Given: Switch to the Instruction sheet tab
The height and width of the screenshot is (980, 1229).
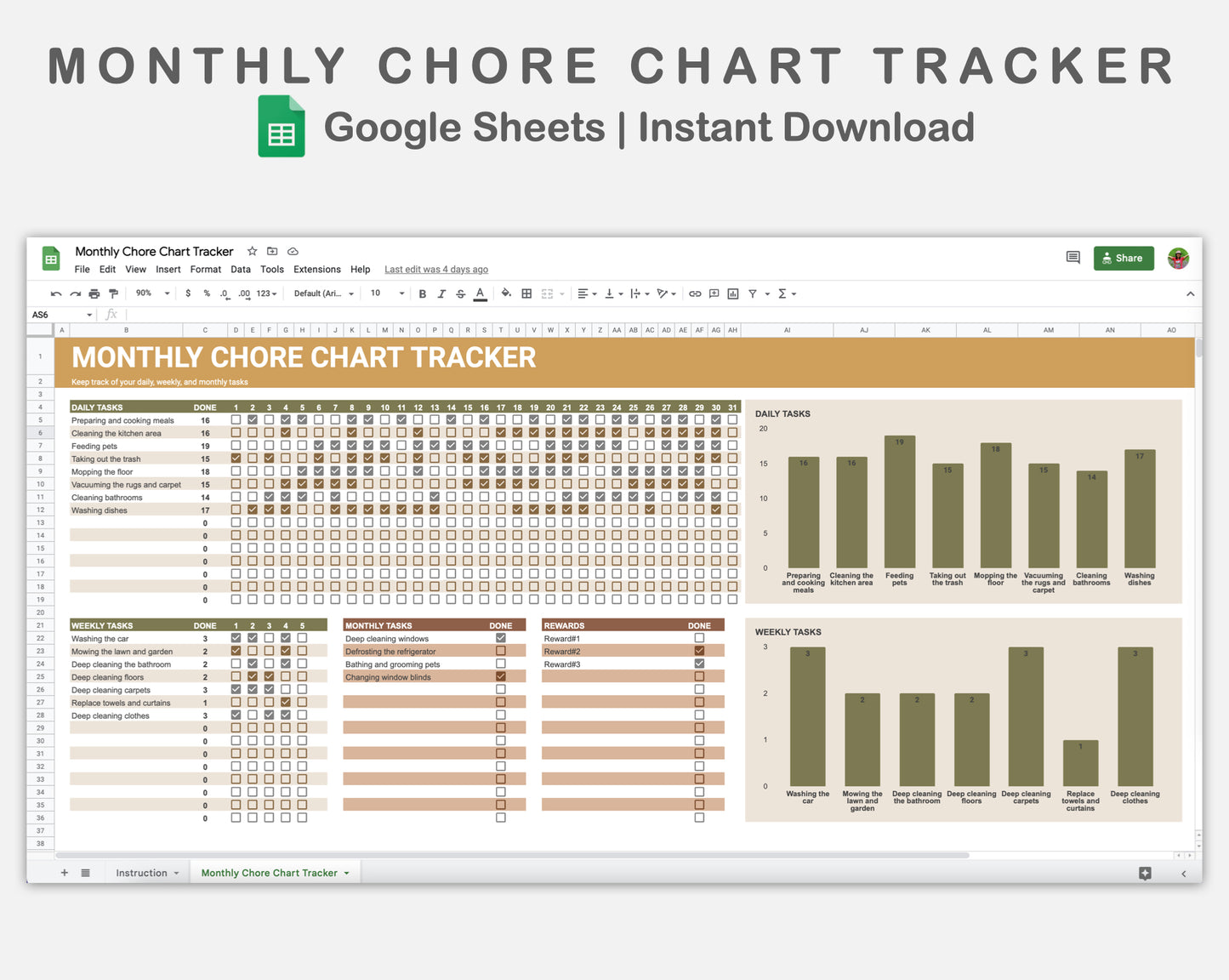Looking at the screenshot, I should [141, 873].
